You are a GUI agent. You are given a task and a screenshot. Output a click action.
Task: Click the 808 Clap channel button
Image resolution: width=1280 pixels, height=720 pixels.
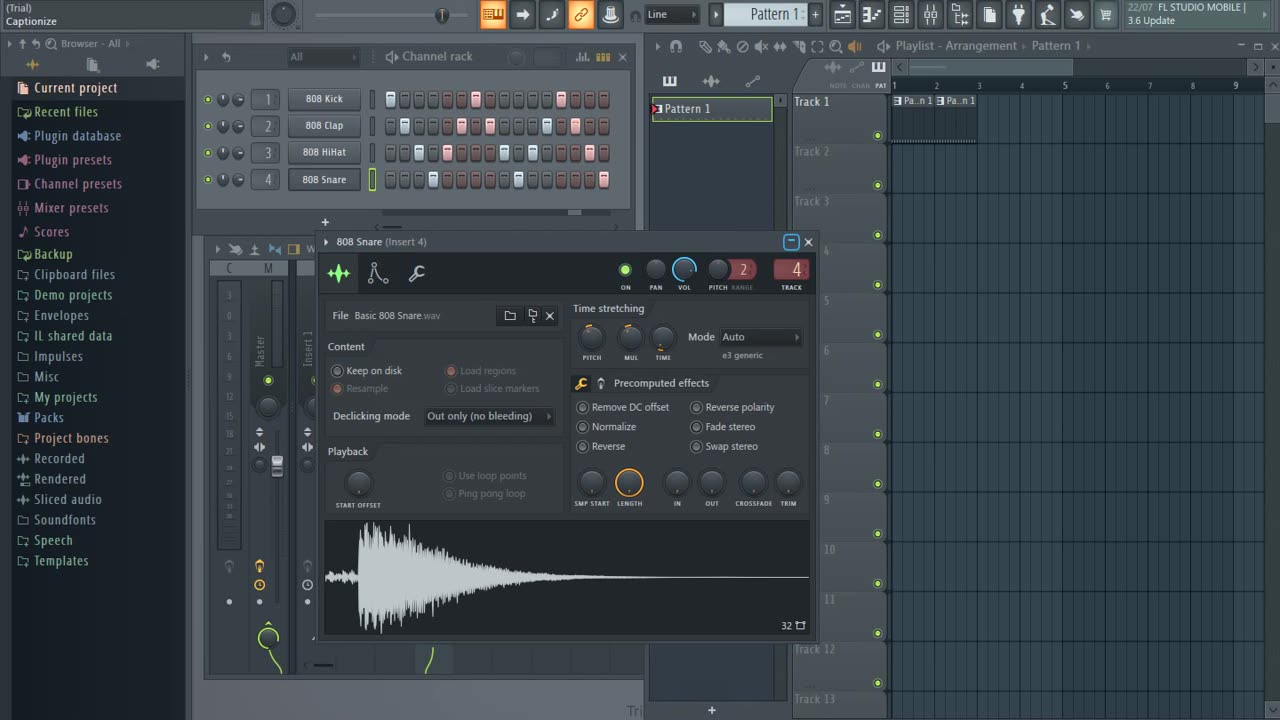click(324, 126)
